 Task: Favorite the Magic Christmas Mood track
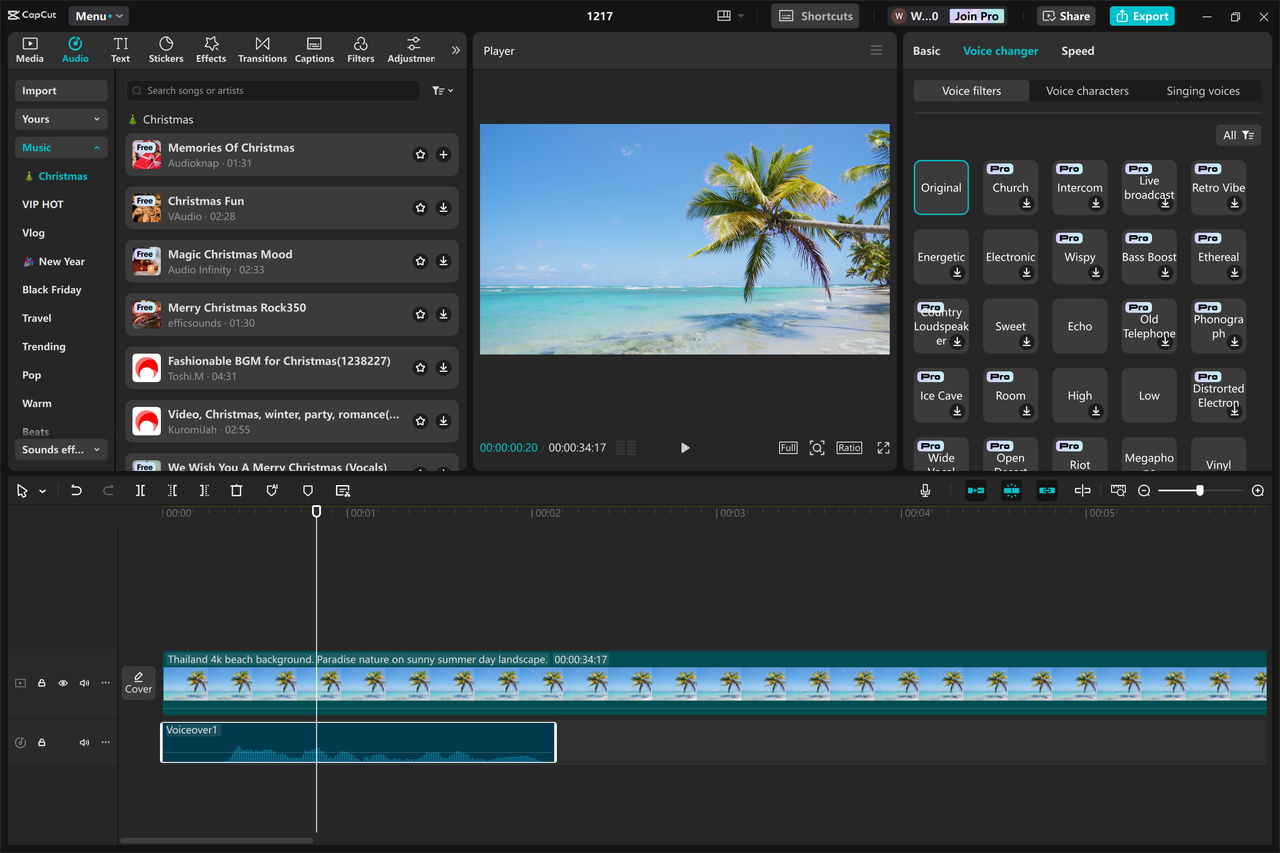[420, 261]
